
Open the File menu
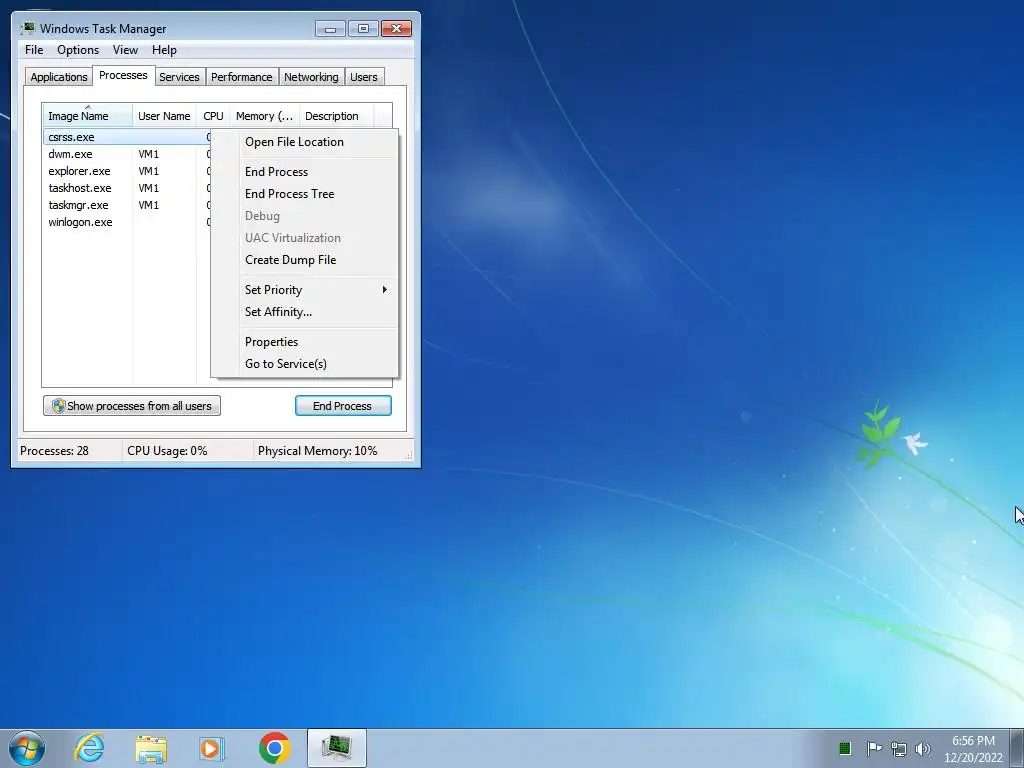(x=34, y=50)
